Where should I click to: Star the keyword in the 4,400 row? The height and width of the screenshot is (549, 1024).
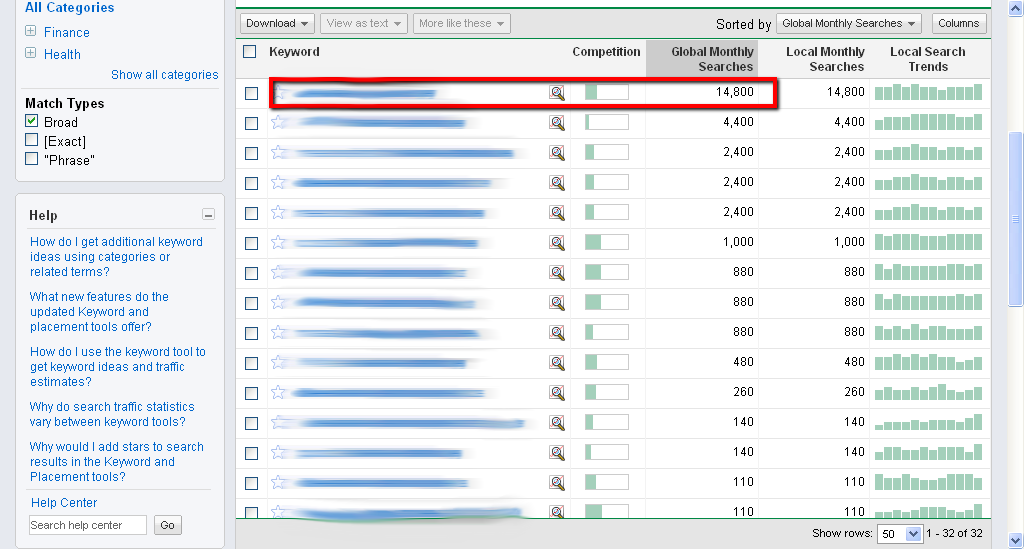click(279, 122)
